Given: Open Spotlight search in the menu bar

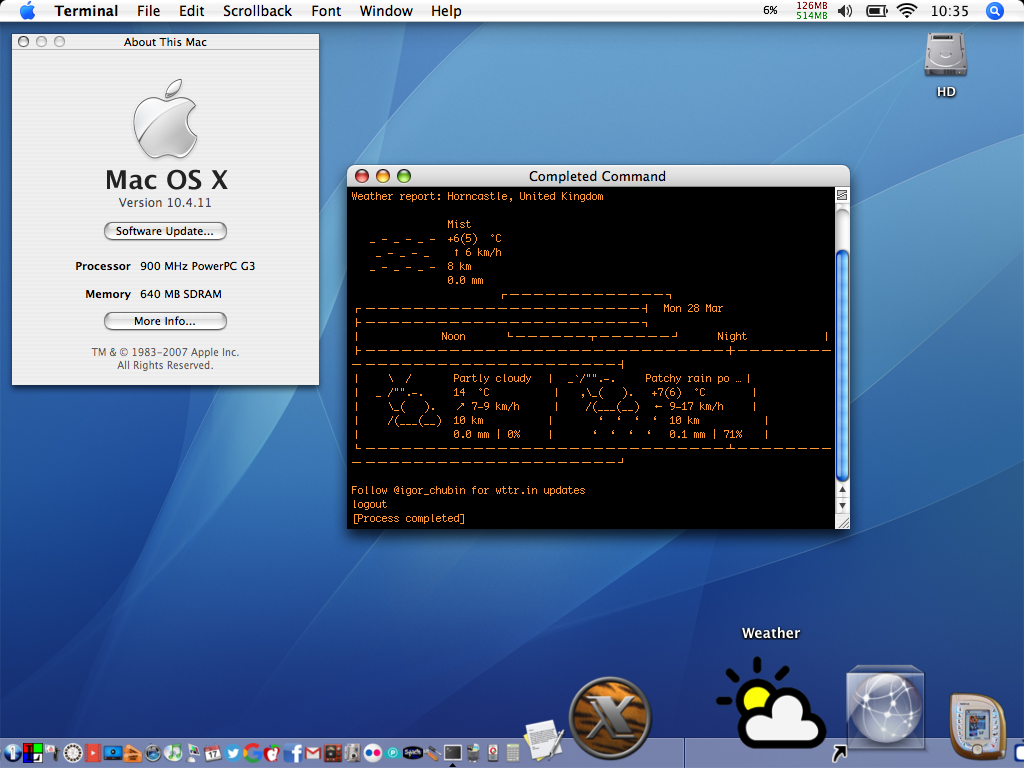Looking at the screenshot, I should (x=995, y=11).
